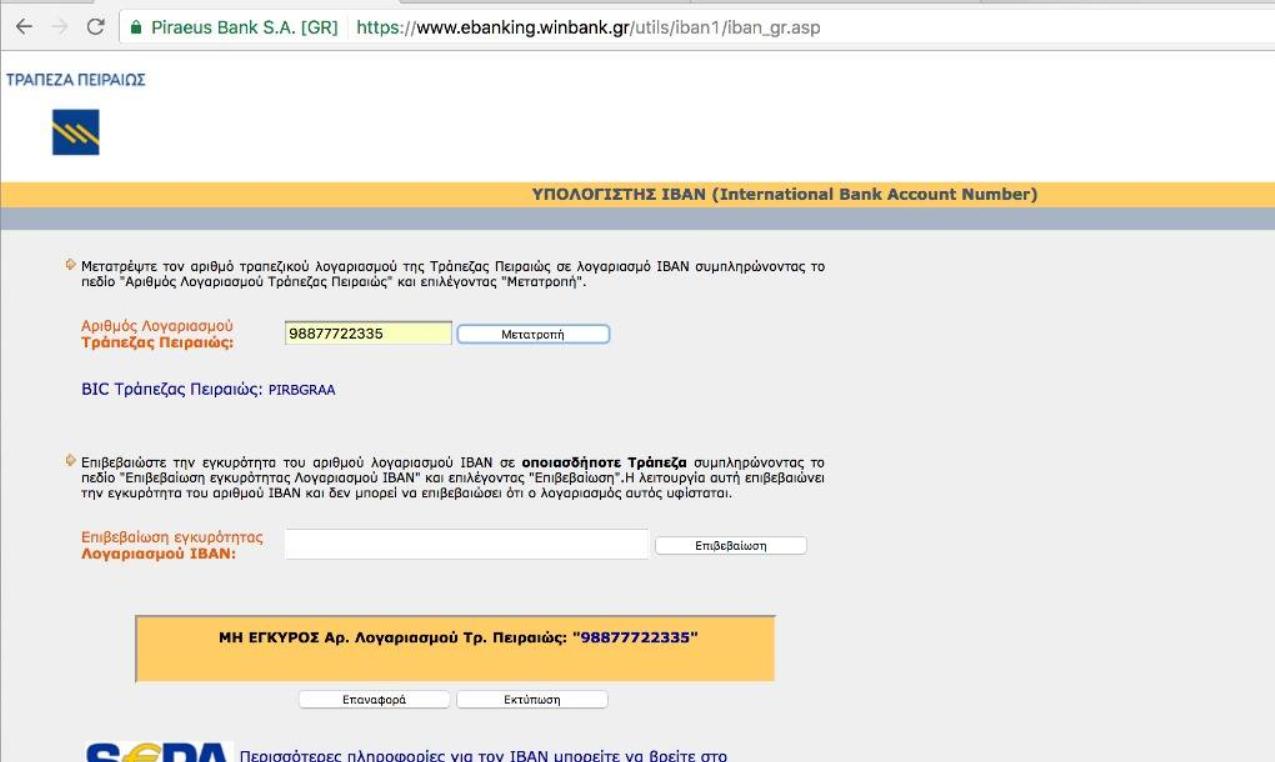Click the ΥΠΟΛΟΓΙΣΤΗΣ IBAN title bar

pyautogui.click(x=784, y=195)
